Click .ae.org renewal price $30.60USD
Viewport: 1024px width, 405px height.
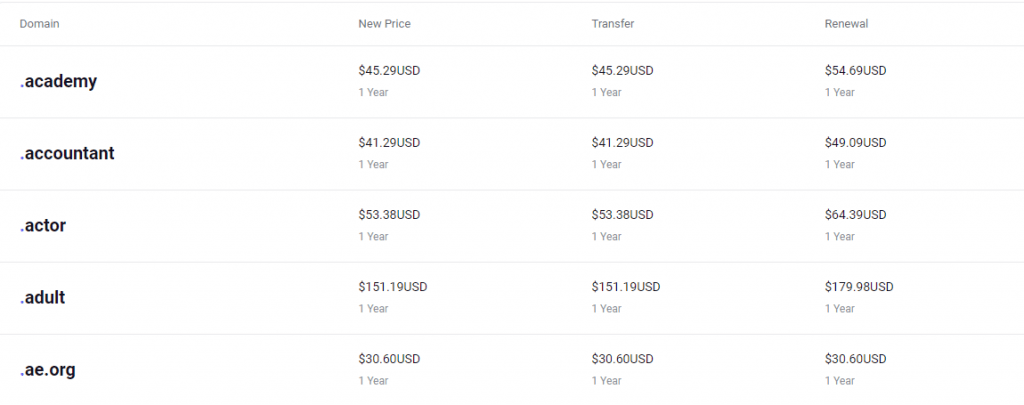(x=856, y=359)
